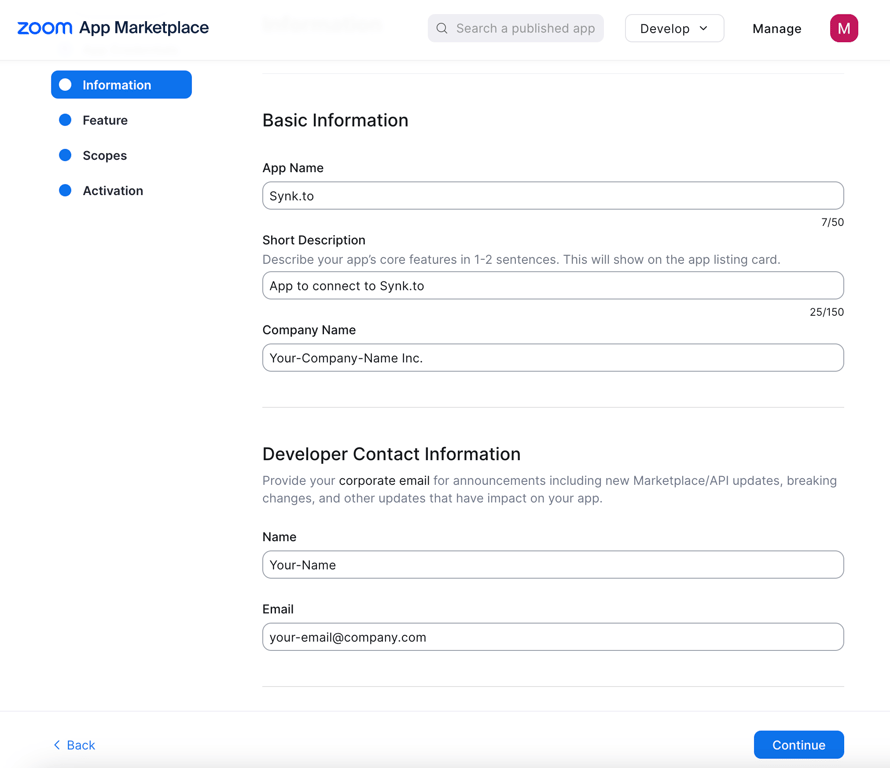The height and width of the screenshot is (768, 890).
Task: Open the user profile avatar M
Action: pyautogui.click(x=843, y=28)
